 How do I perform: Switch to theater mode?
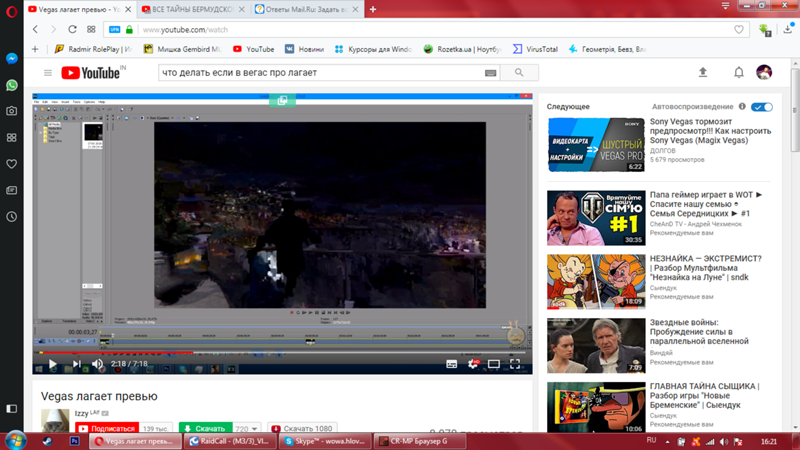tap(494, 364)
